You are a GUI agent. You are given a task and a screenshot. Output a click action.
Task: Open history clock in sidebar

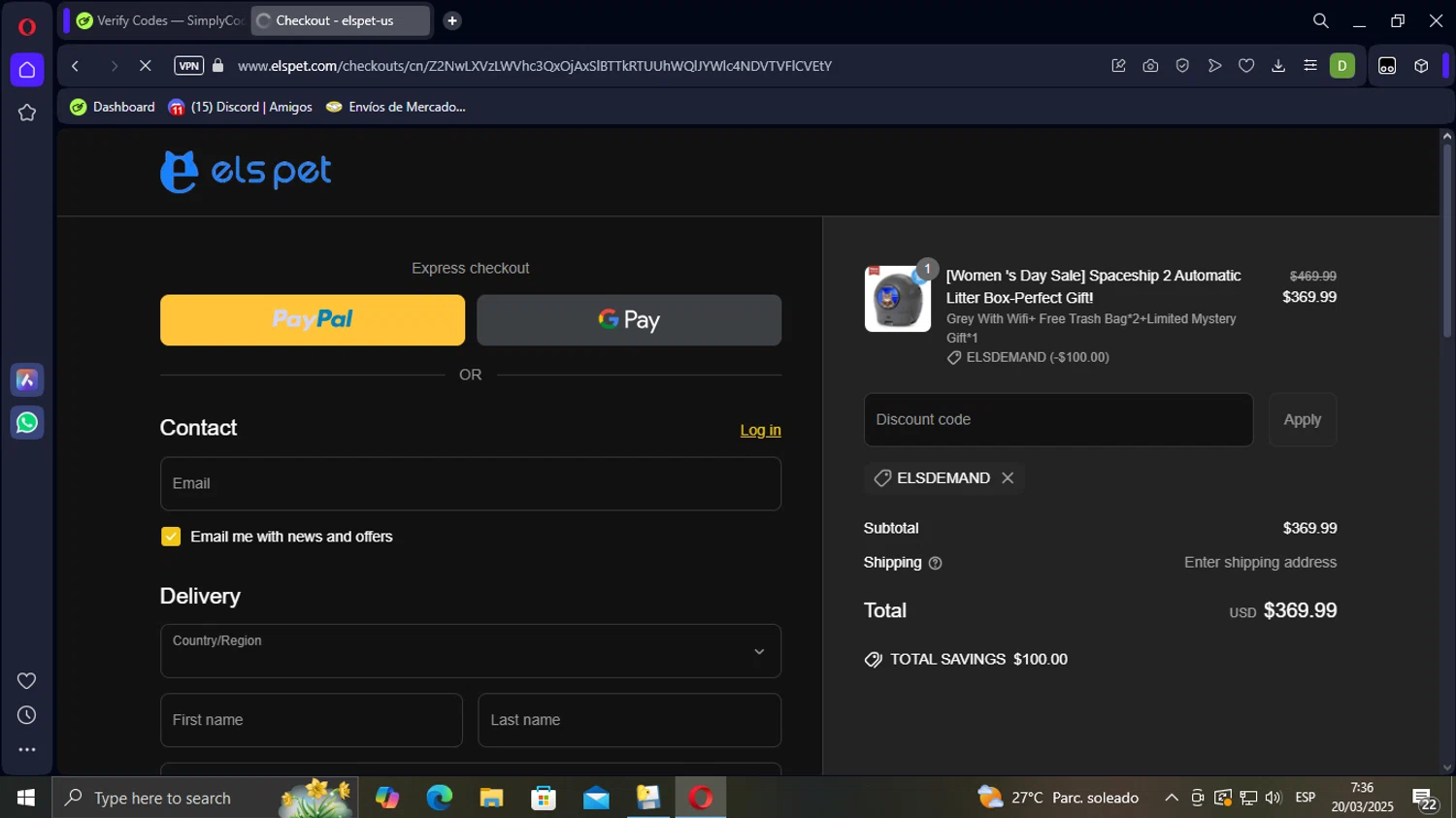(27, 715)
